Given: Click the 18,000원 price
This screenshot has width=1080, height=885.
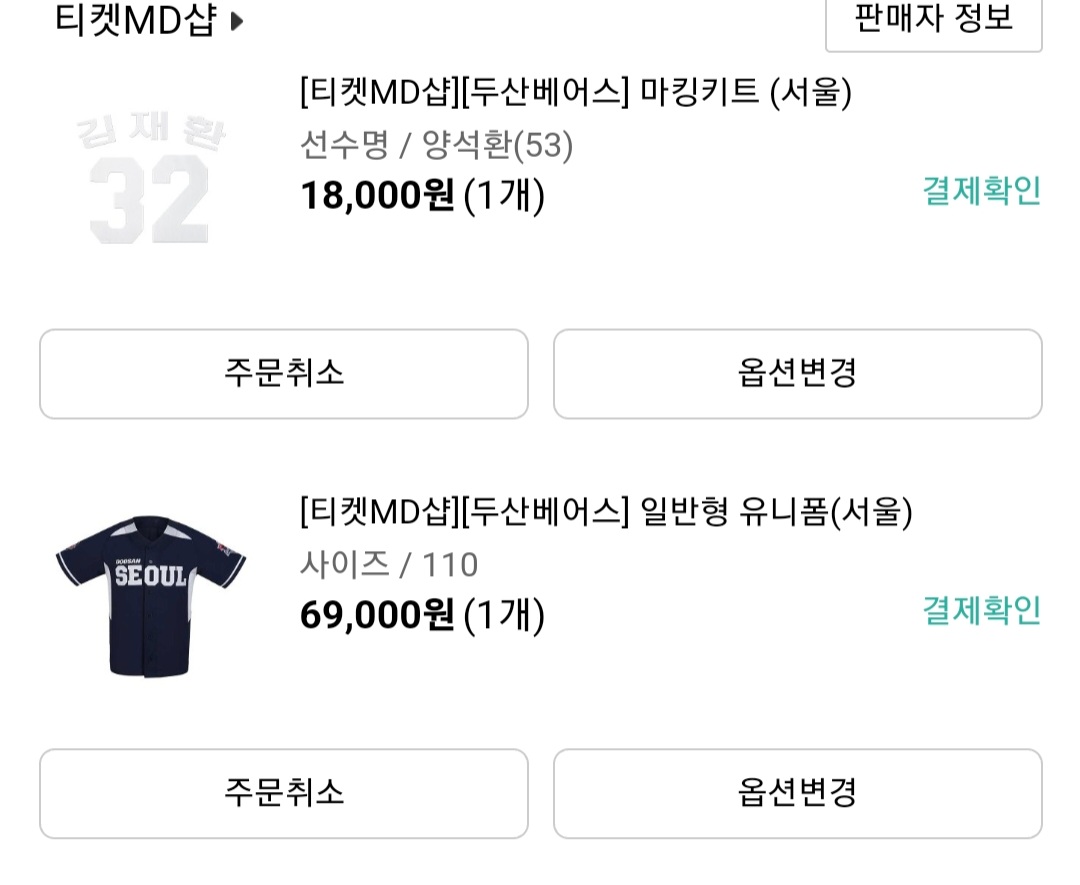Looking at the screenshot, I should 377,195.
